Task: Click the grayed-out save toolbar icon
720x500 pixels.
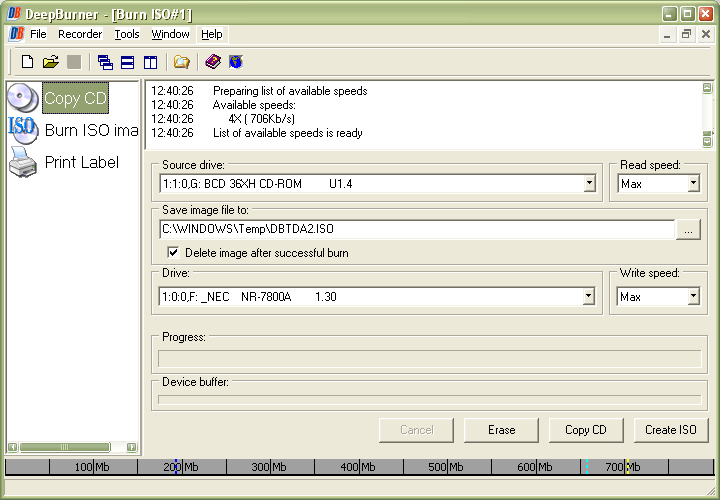Action: coord(73,62)
